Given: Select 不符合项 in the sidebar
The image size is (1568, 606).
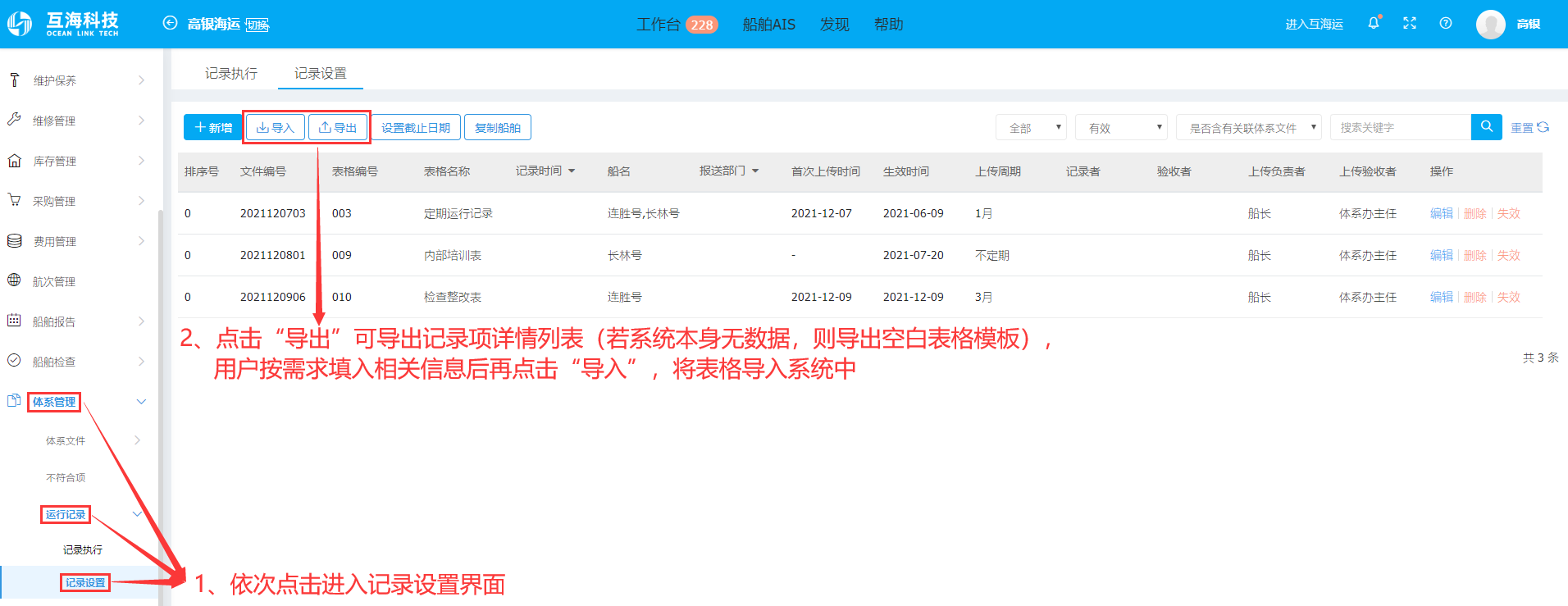Looking at the screenshot, I should (x=66, y=477).
